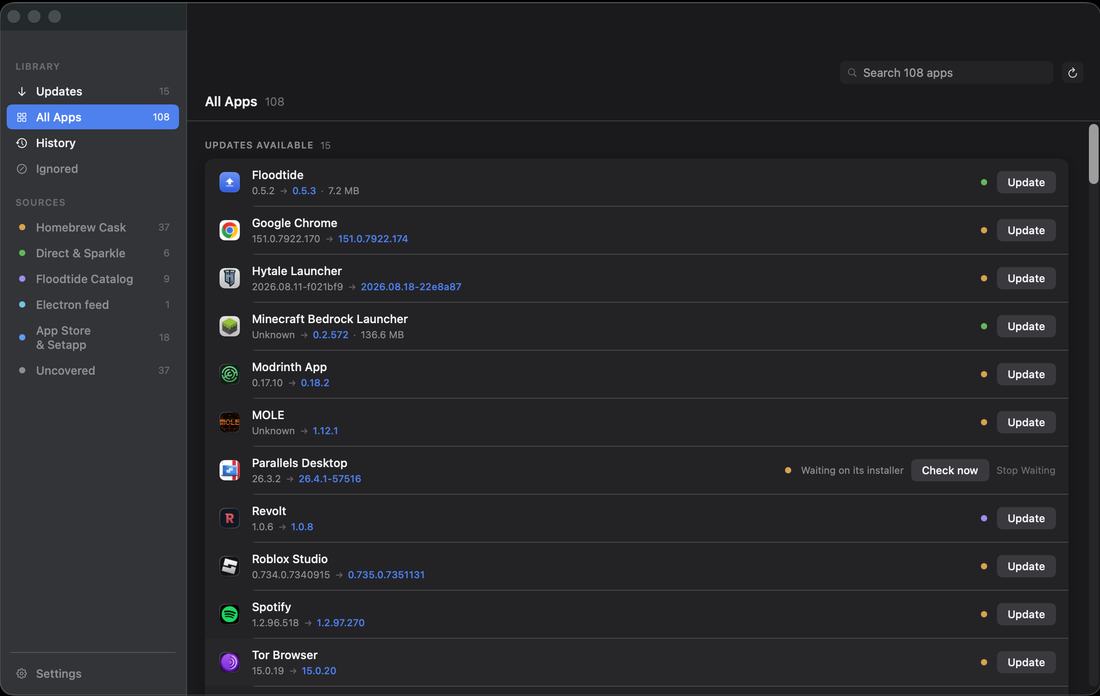The height and width of the screenshot is (696, 1100).
Task: Click the Spotify app icon
Action: tap(229, 615)
